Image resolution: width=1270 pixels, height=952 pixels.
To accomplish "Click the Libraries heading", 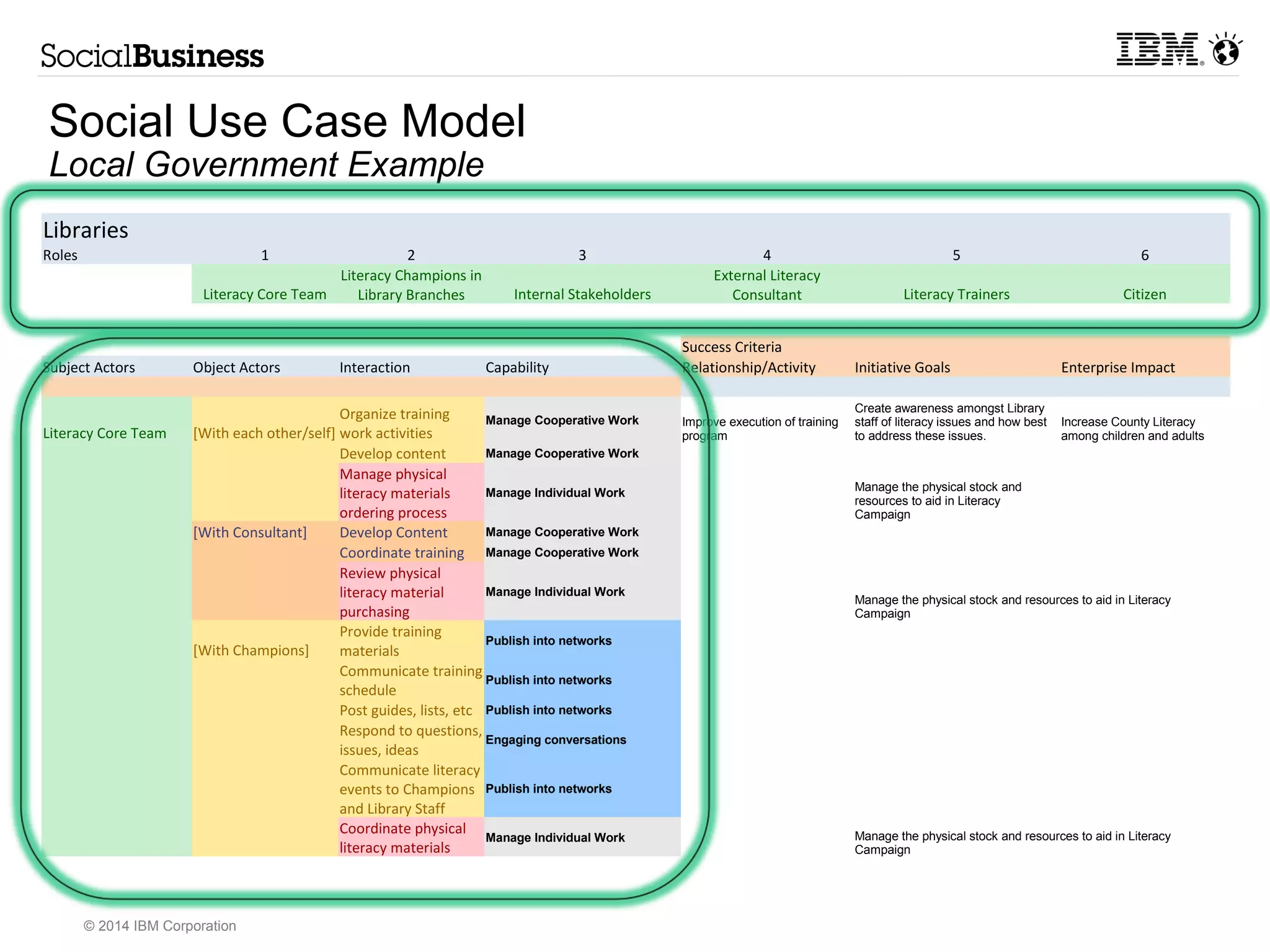I will click(x=86, y=230).
